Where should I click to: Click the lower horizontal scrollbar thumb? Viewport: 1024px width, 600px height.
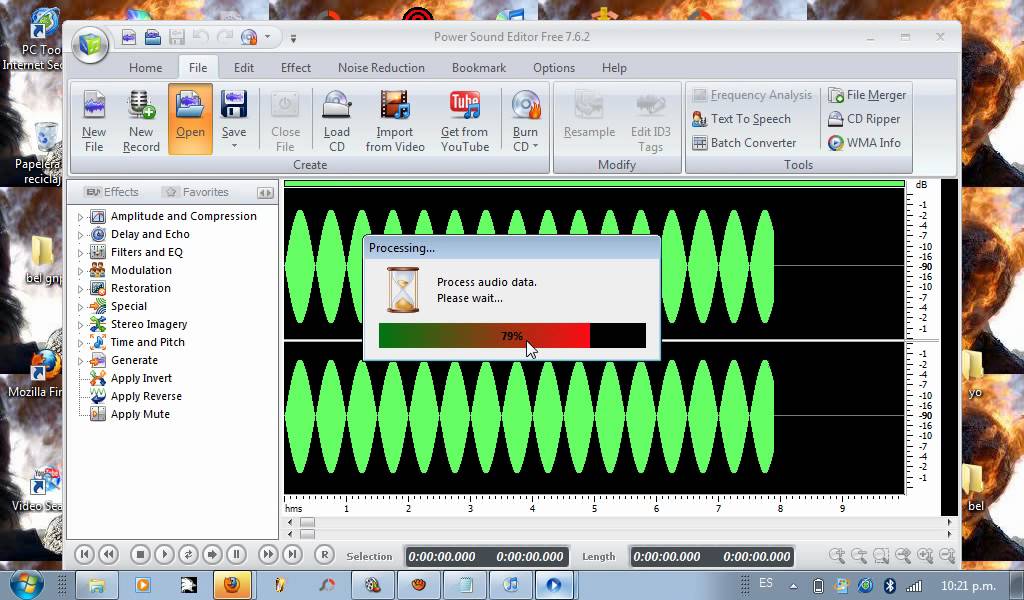307,534
